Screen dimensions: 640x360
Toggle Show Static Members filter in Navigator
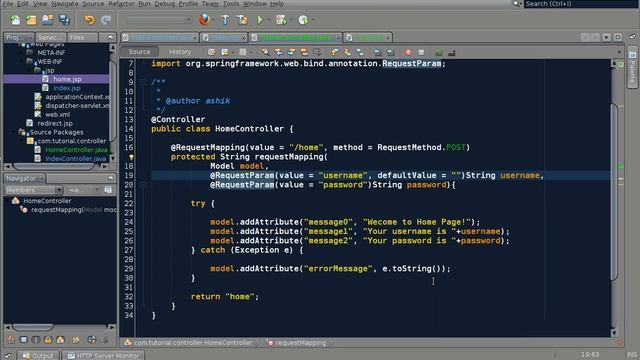[x=36, y=340]
